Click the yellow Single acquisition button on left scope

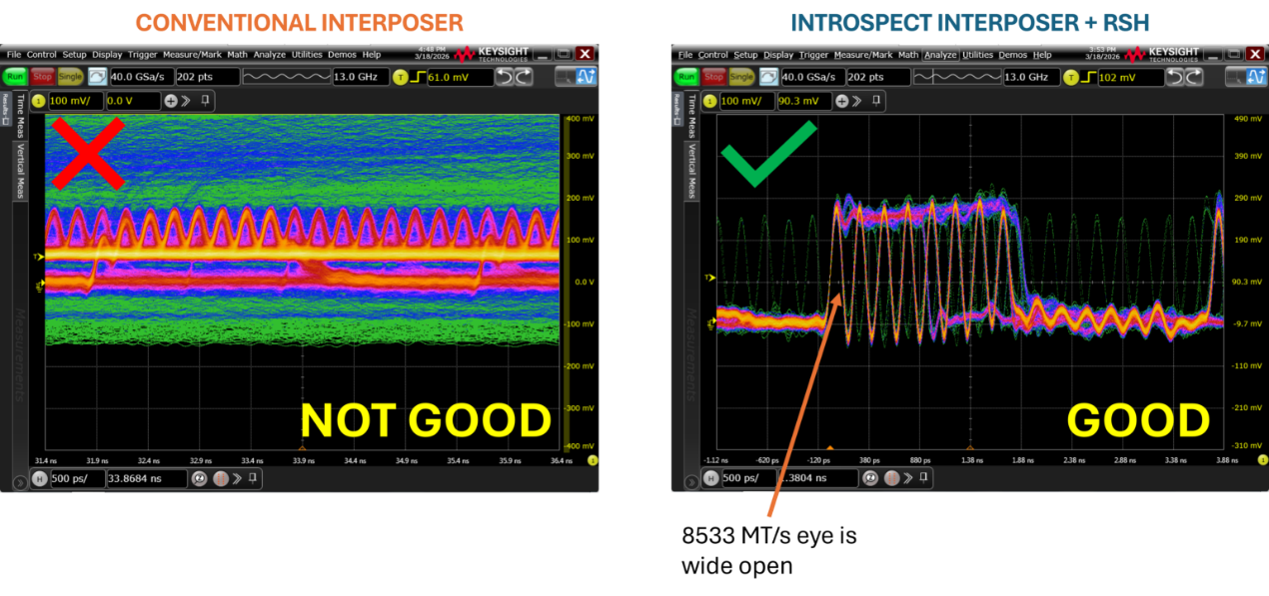point(69,77)
